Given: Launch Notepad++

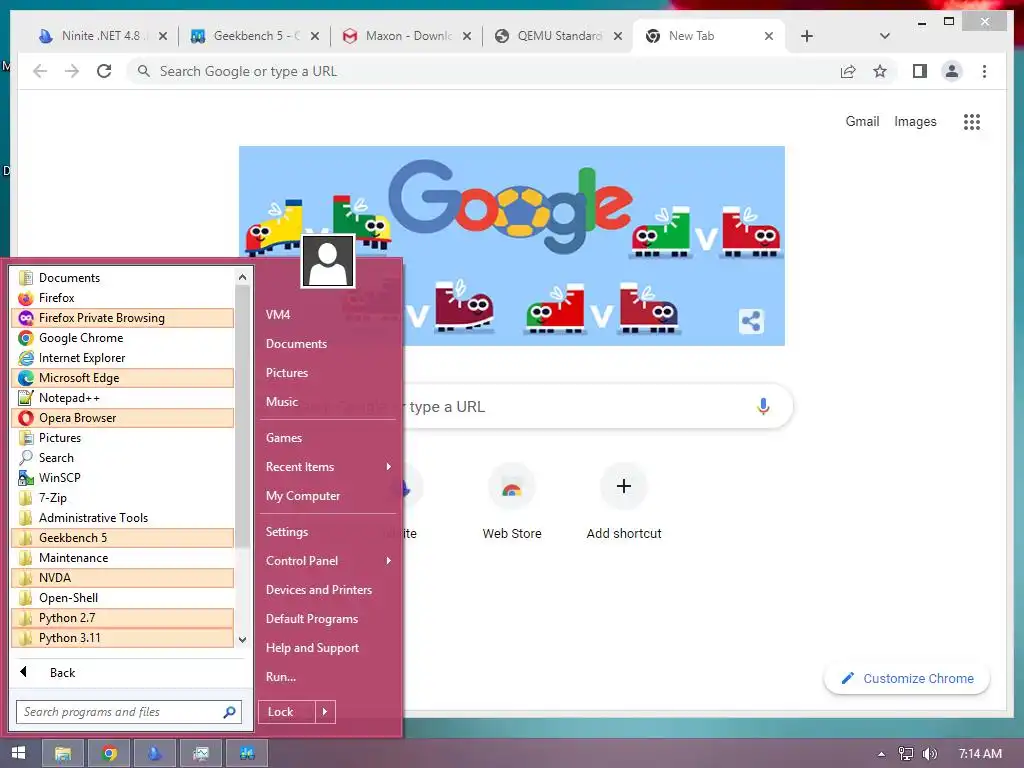Looking at the screenshot, I should (122, 398).
